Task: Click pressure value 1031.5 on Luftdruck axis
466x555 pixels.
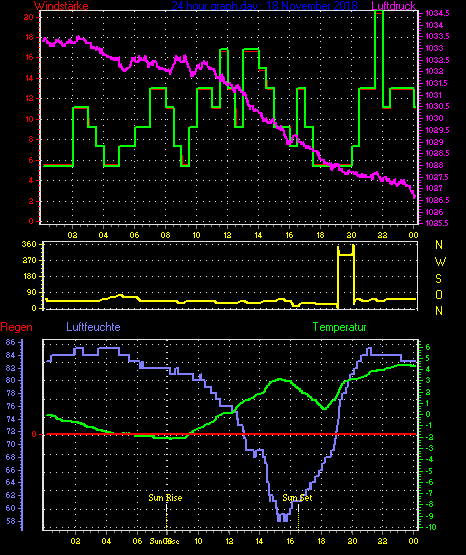Action: [x=437, y=83]
